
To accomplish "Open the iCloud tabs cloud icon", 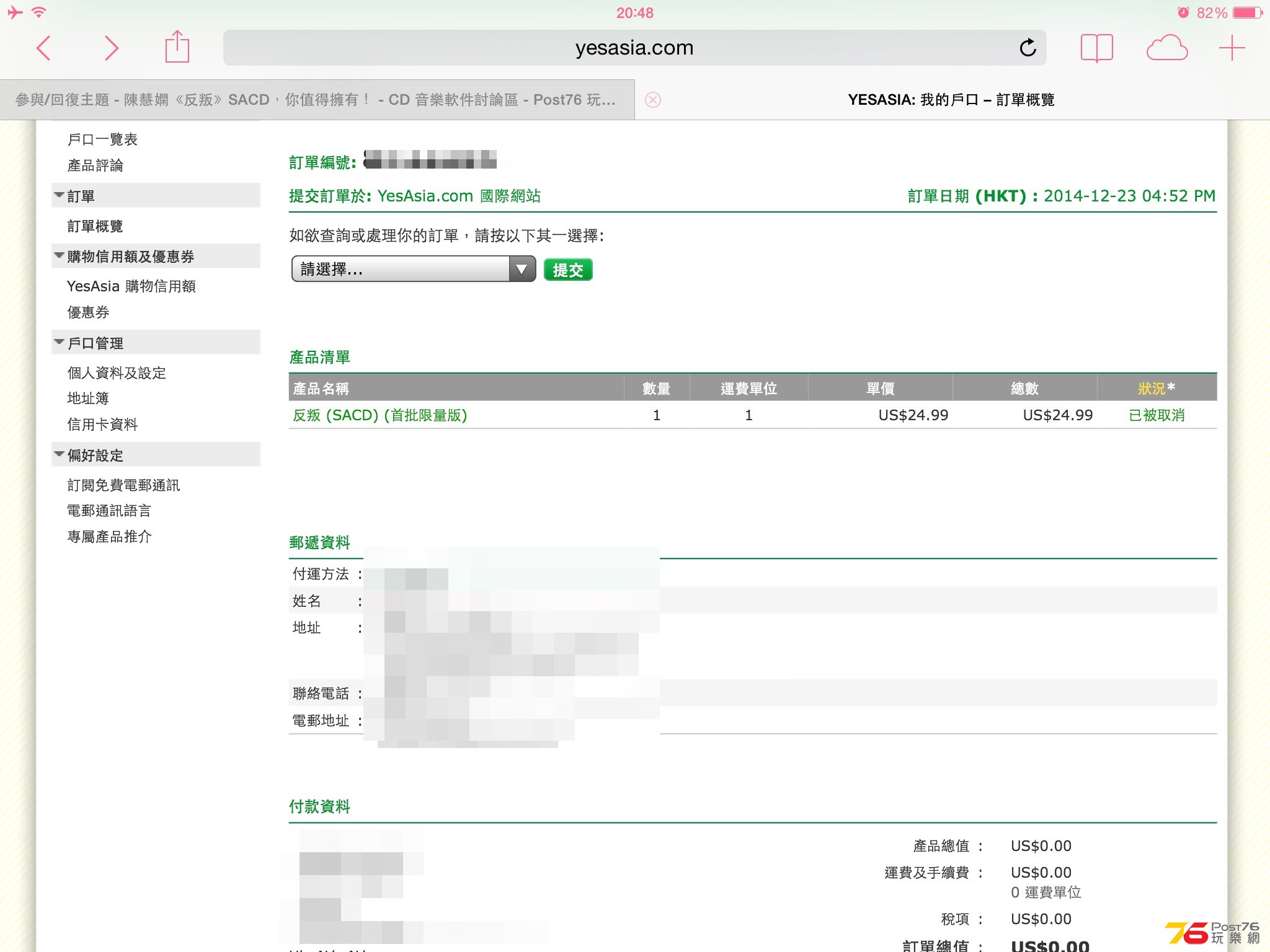I will coord(1166,48).
